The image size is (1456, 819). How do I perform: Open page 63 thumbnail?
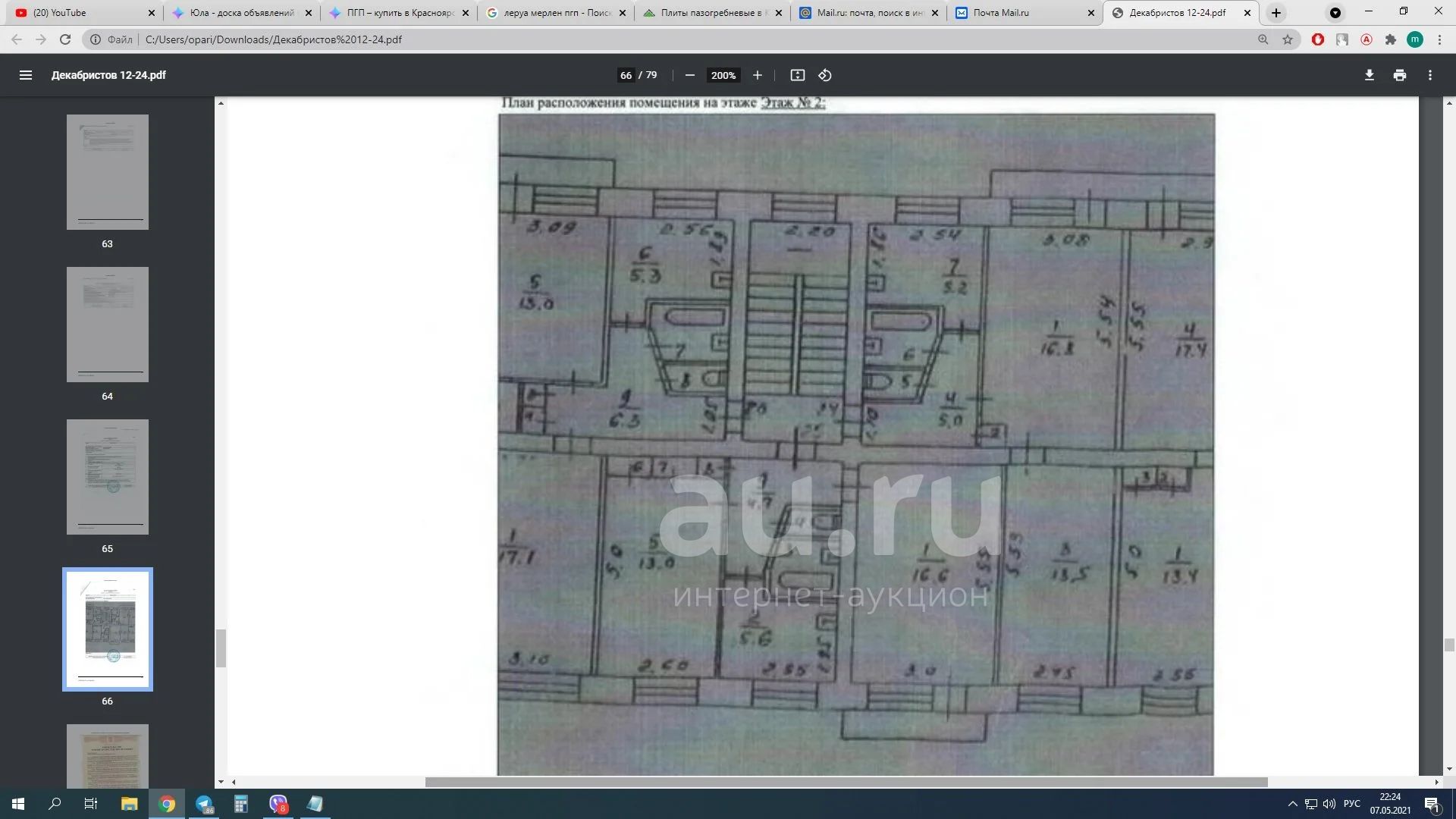108,172
